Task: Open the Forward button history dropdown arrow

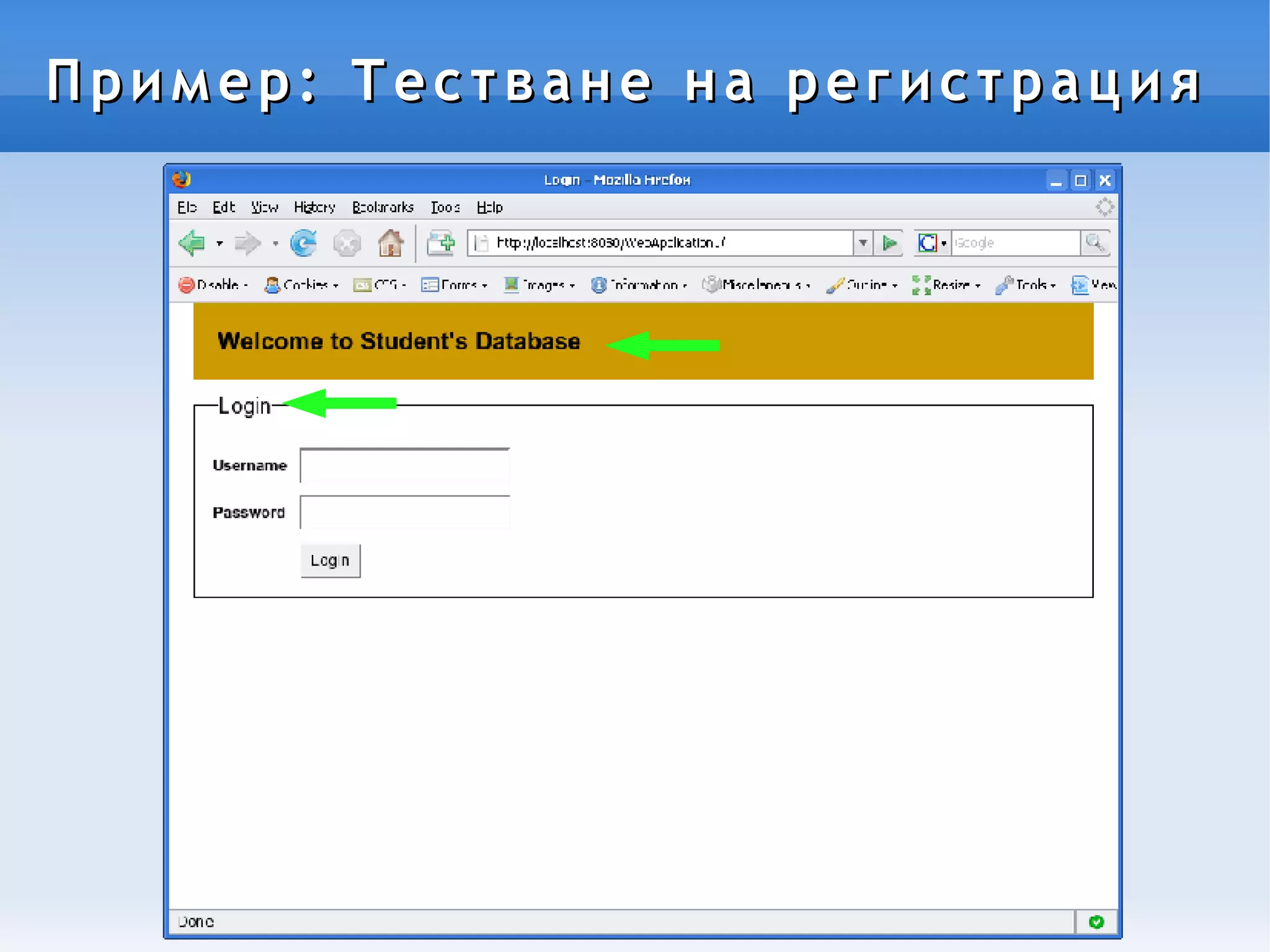Action: pos(275,243)
